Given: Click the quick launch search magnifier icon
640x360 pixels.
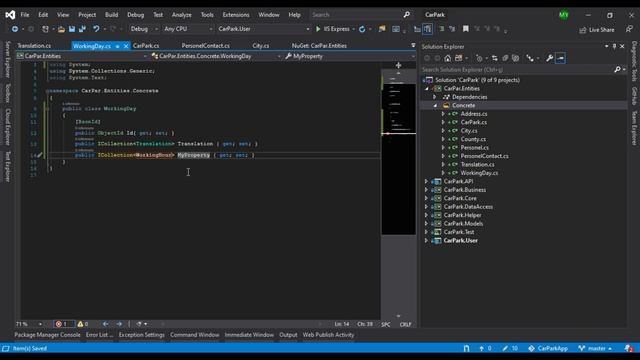Looking at the screenshot, I should (x=407, y=15).
